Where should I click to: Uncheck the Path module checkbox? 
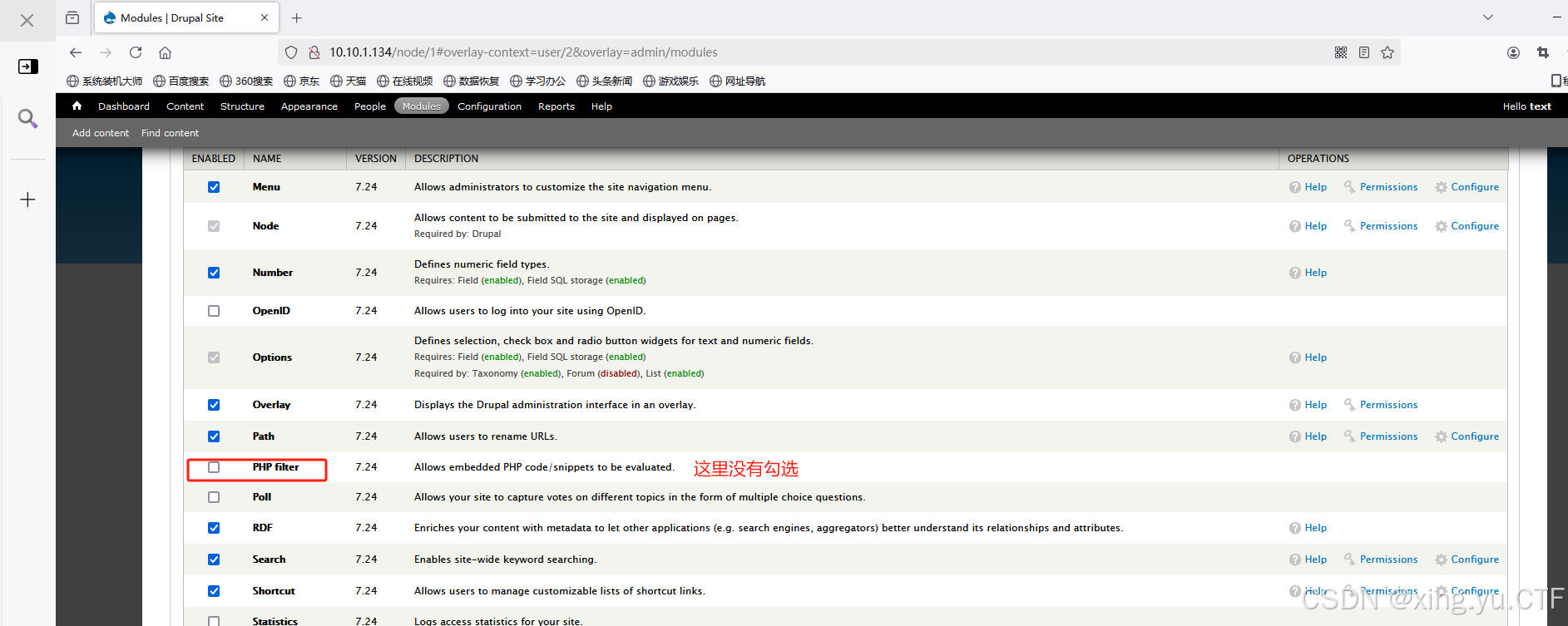[214, 436]
